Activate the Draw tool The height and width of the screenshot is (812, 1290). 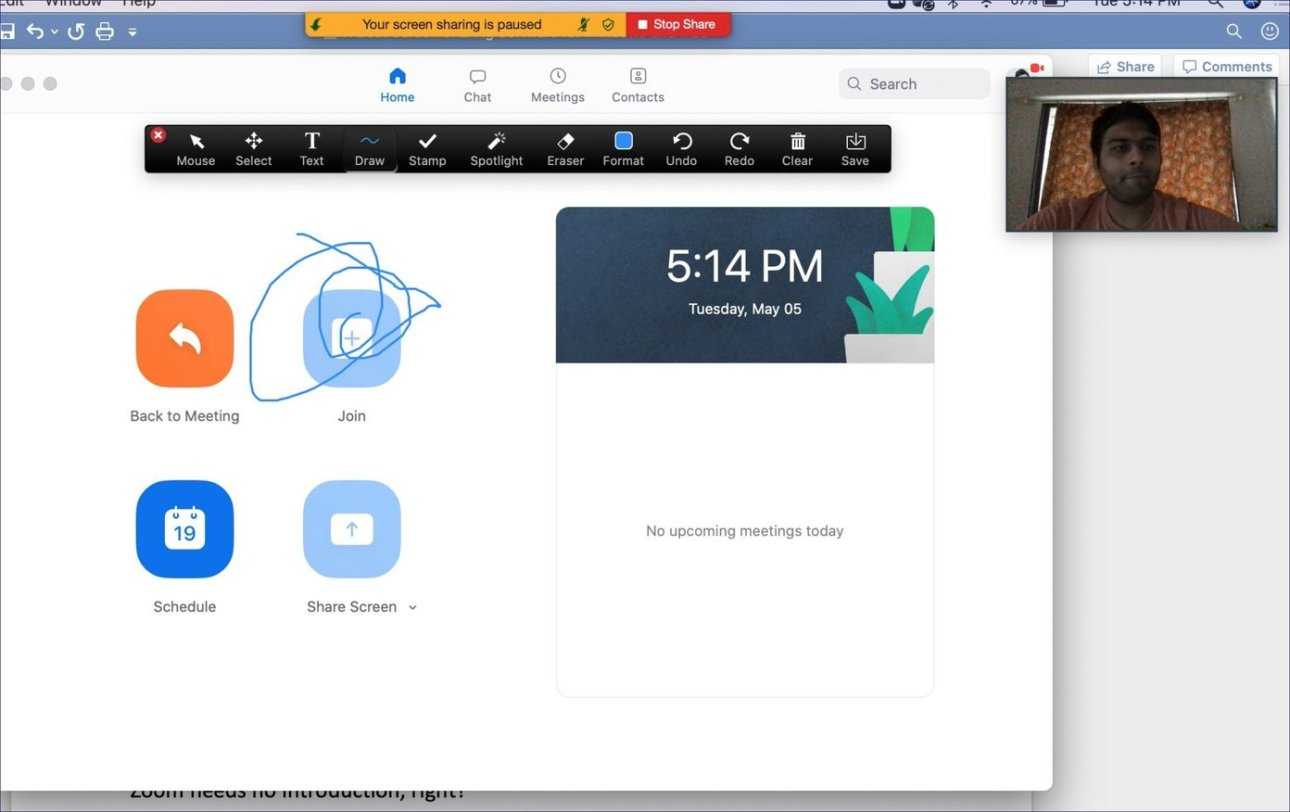coord(369,148)
